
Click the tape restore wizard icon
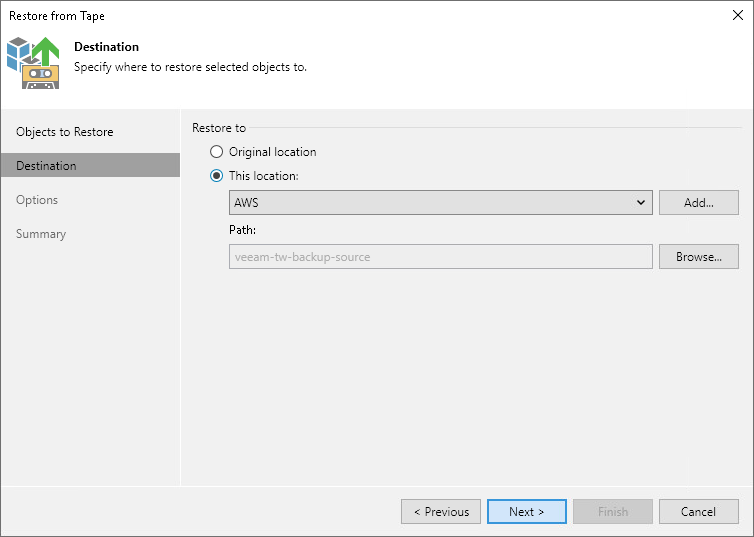pos(33,63)
